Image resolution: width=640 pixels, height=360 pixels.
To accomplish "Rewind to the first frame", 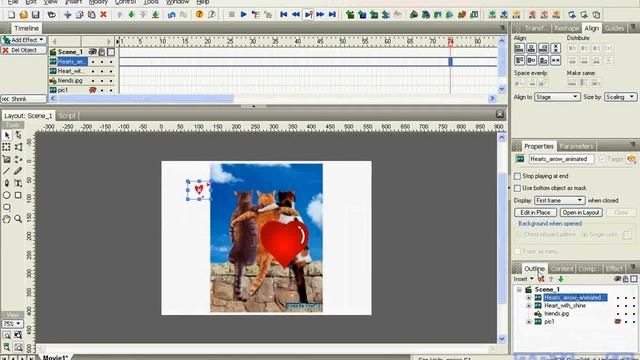I will (x=284, y=15).
